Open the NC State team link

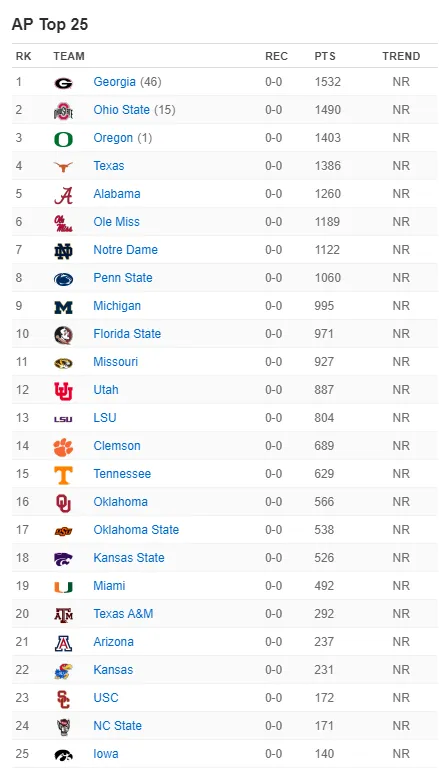click(117, 726)
